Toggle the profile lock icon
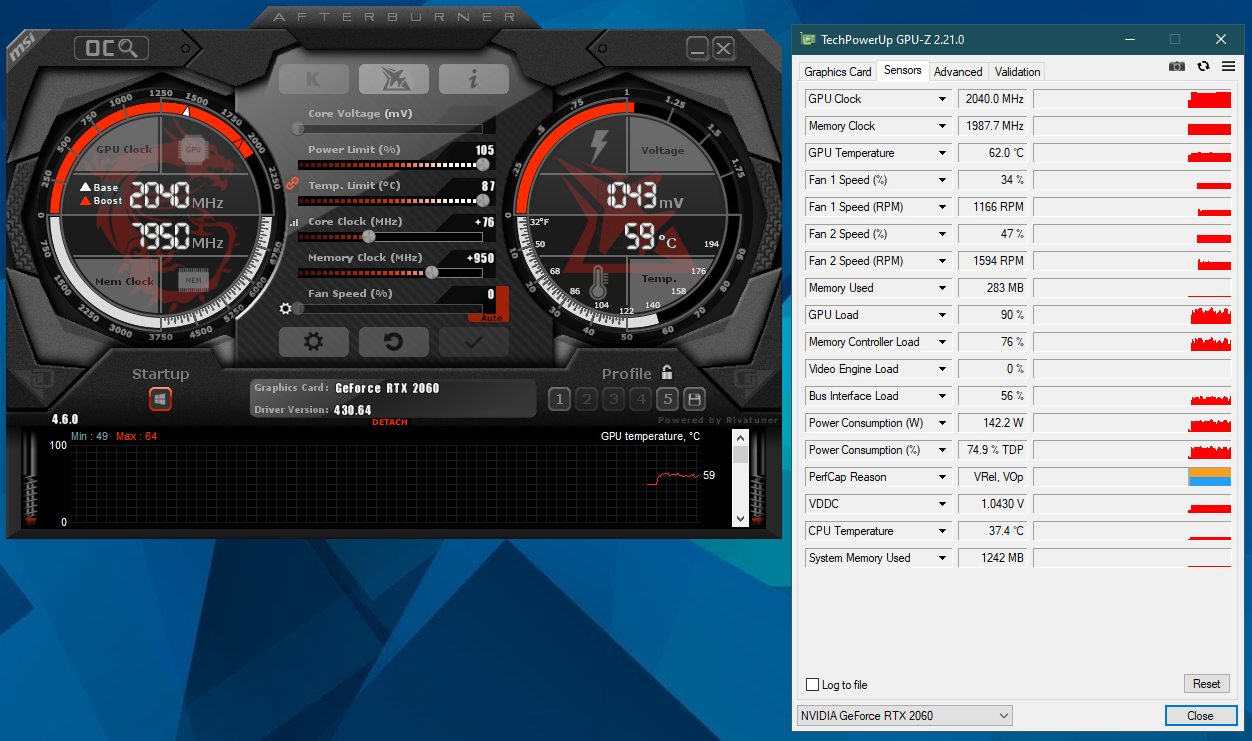 coord(667,372)
